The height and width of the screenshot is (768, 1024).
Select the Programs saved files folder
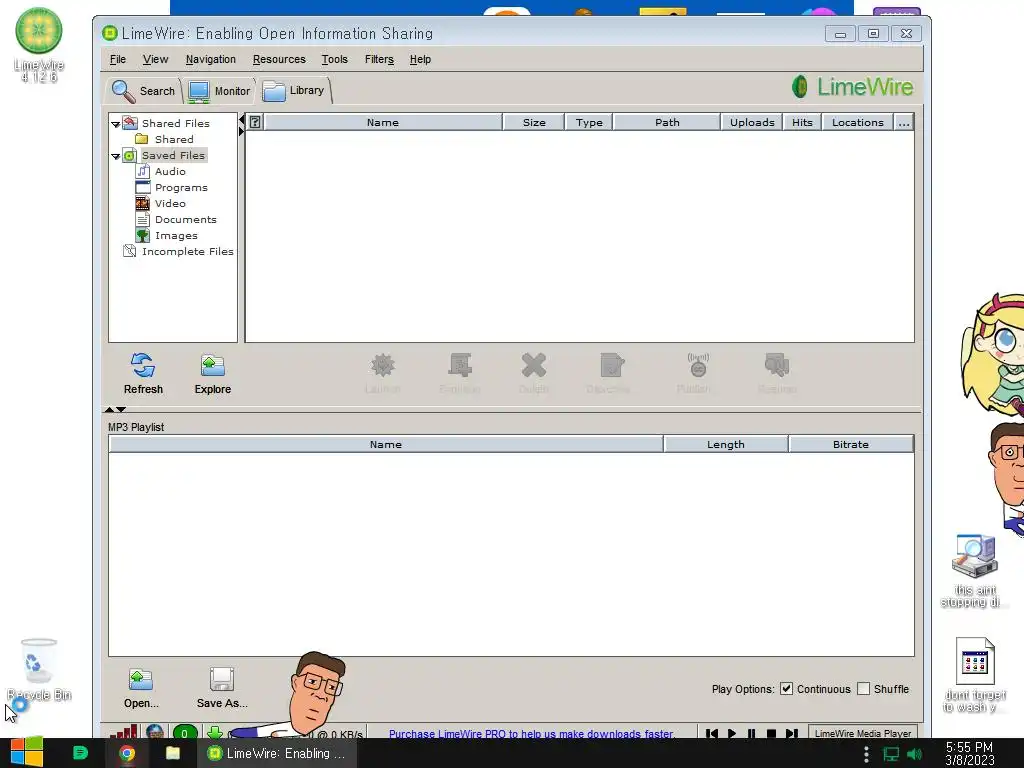coord(171,187)
